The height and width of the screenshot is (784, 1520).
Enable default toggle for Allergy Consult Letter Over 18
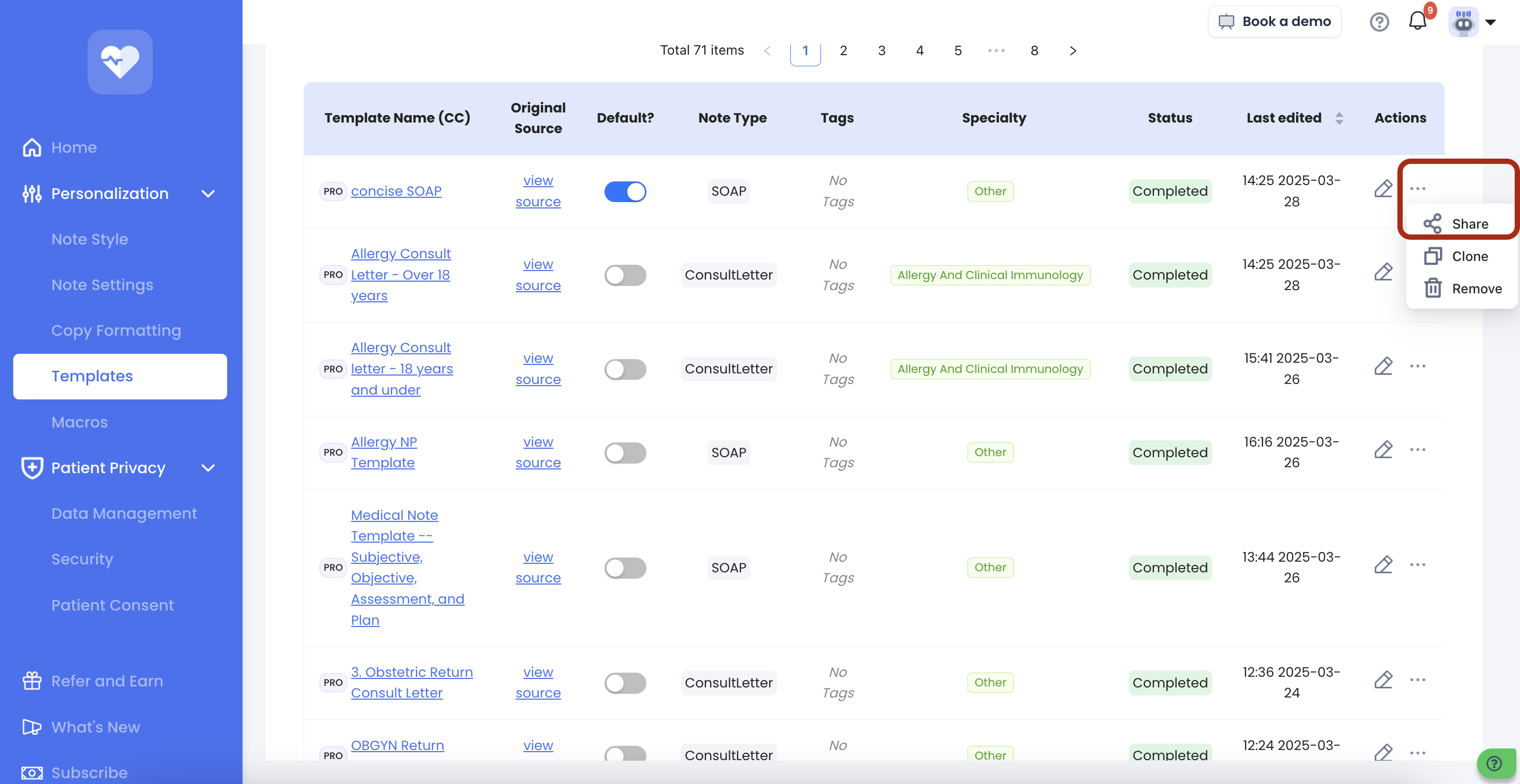click(625, 275)
